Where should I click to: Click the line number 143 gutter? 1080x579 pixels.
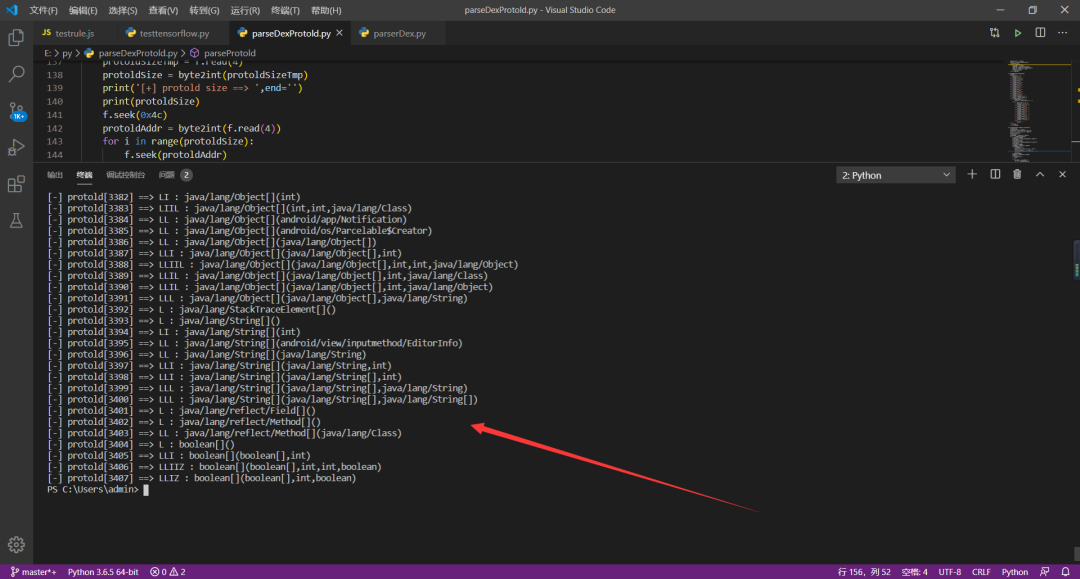(54, 141)
